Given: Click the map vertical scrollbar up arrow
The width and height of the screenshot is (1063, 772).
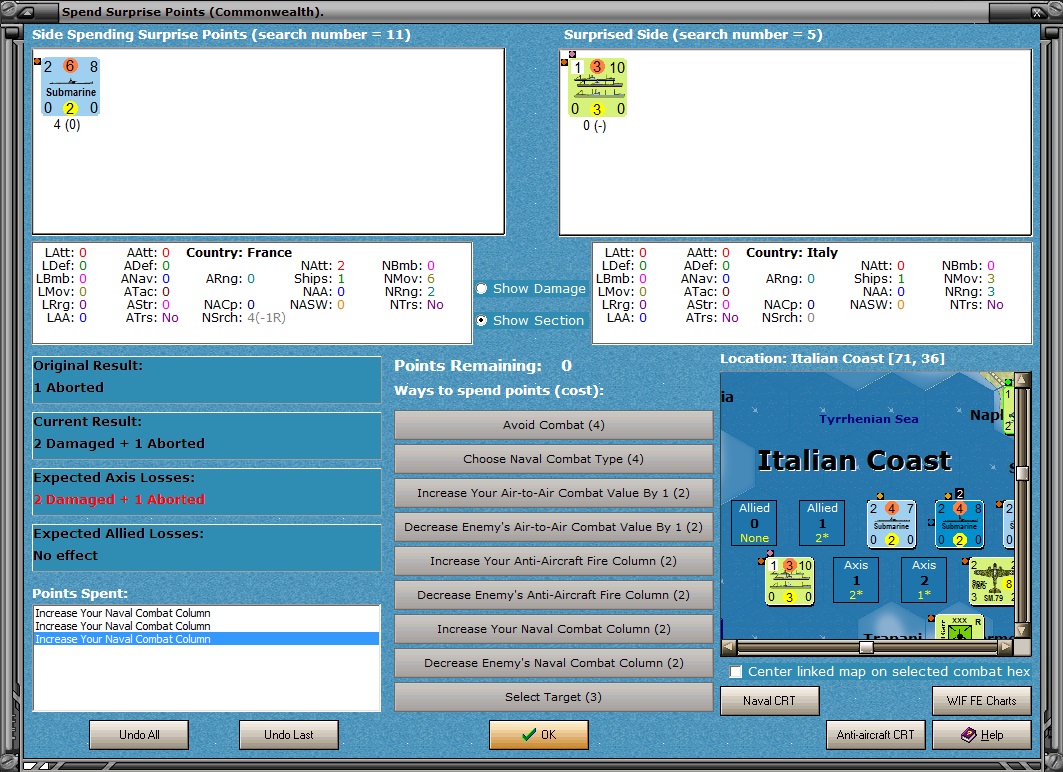Looking at the screenshot, I should (1022, 380).
